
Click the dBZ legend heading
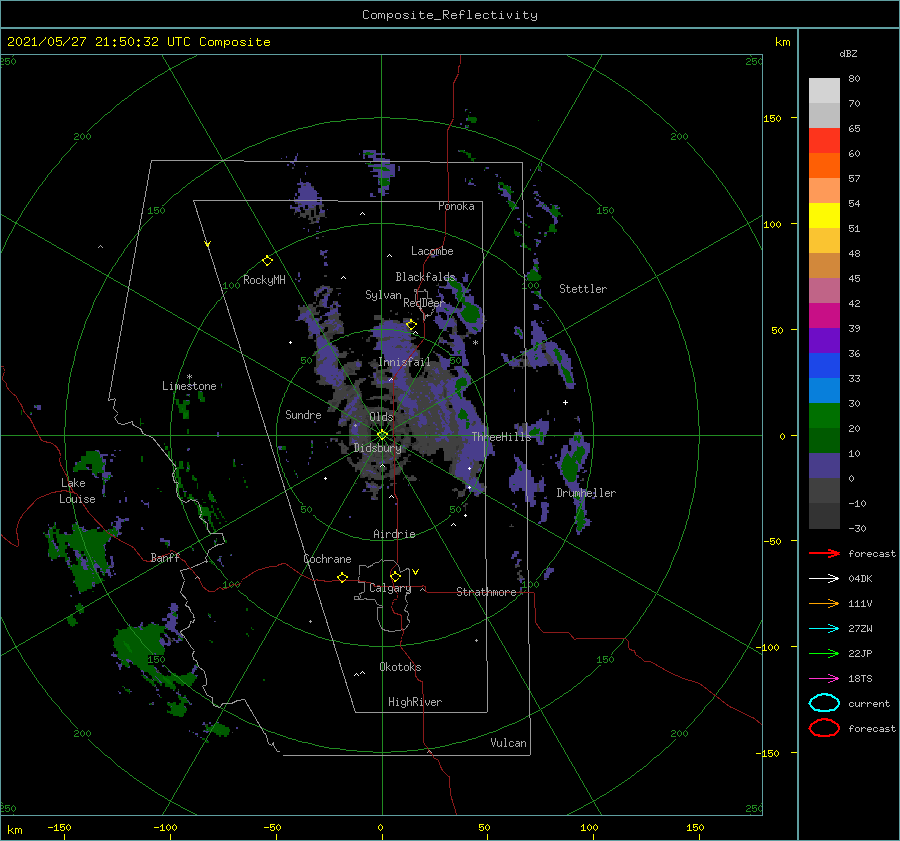[848, 53]
